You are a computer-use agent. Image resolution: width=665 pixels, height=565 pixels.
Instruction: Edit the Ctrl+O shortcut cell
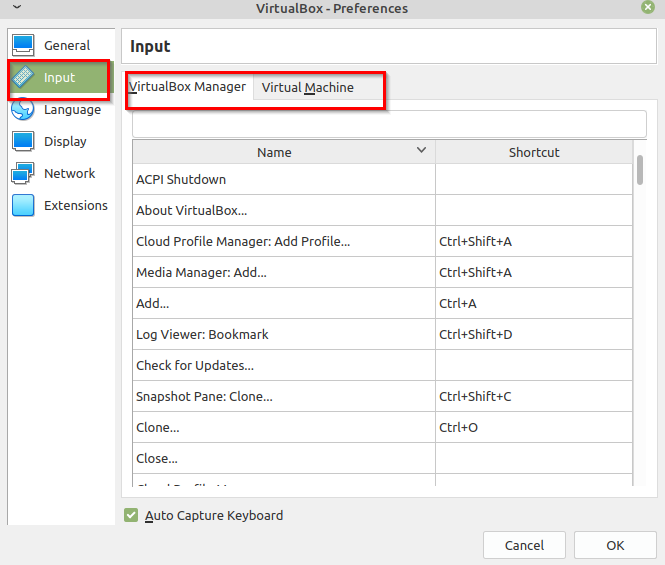click(534, 427)
